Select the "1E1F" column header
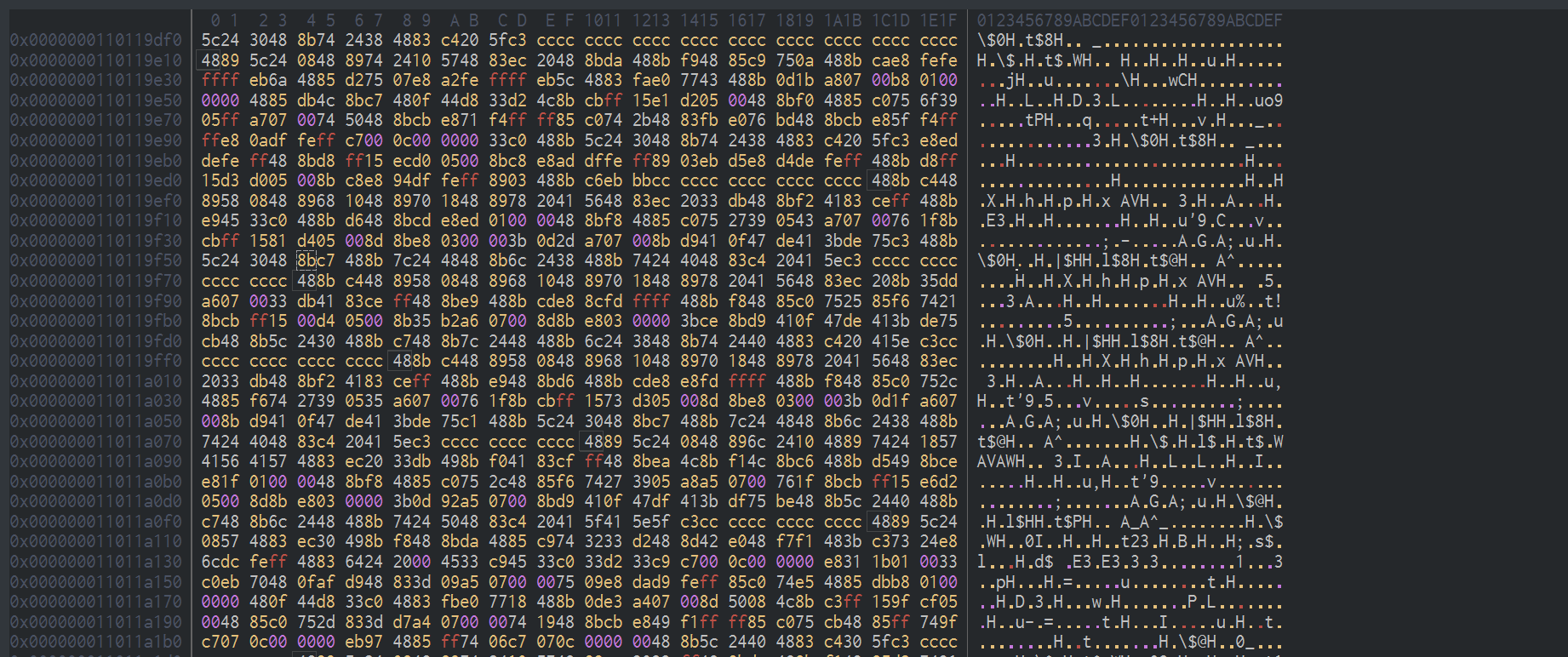Screen dimensions: 1568x657 (938, 20)
